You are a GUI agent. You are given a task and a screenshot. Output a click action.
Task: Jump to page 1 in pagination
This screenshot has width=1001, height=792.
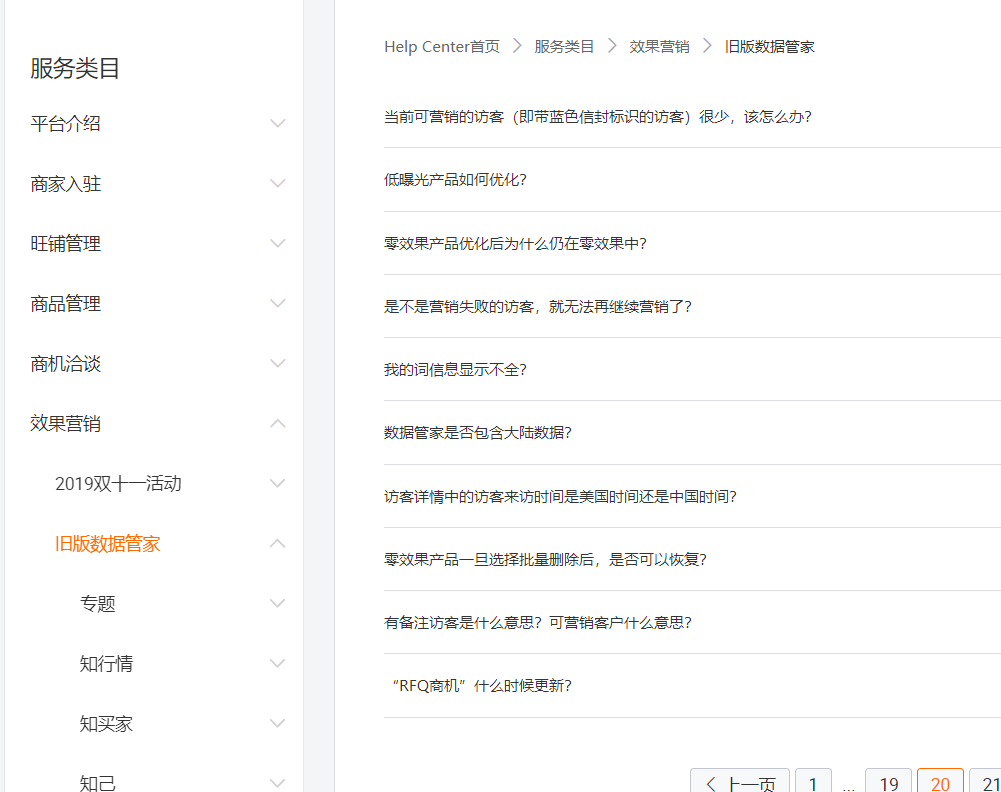[814, 782]
